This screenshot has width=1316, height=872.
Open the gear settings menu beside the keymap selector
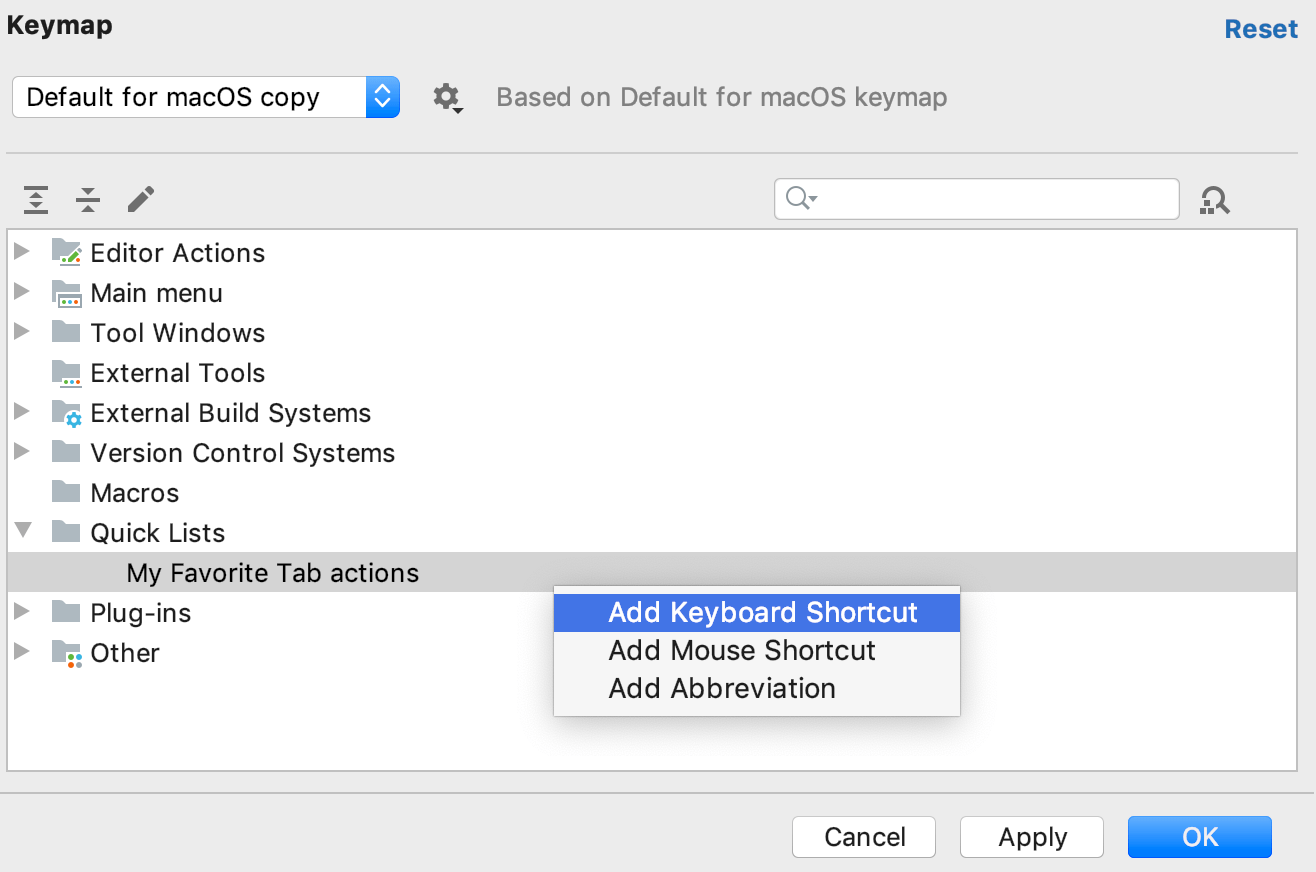(447, 97)
